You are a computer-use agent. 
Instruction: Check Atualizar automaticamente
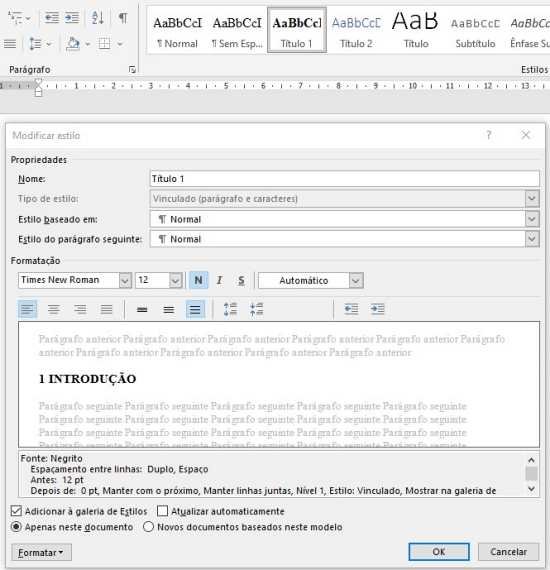tap(162, 511)
